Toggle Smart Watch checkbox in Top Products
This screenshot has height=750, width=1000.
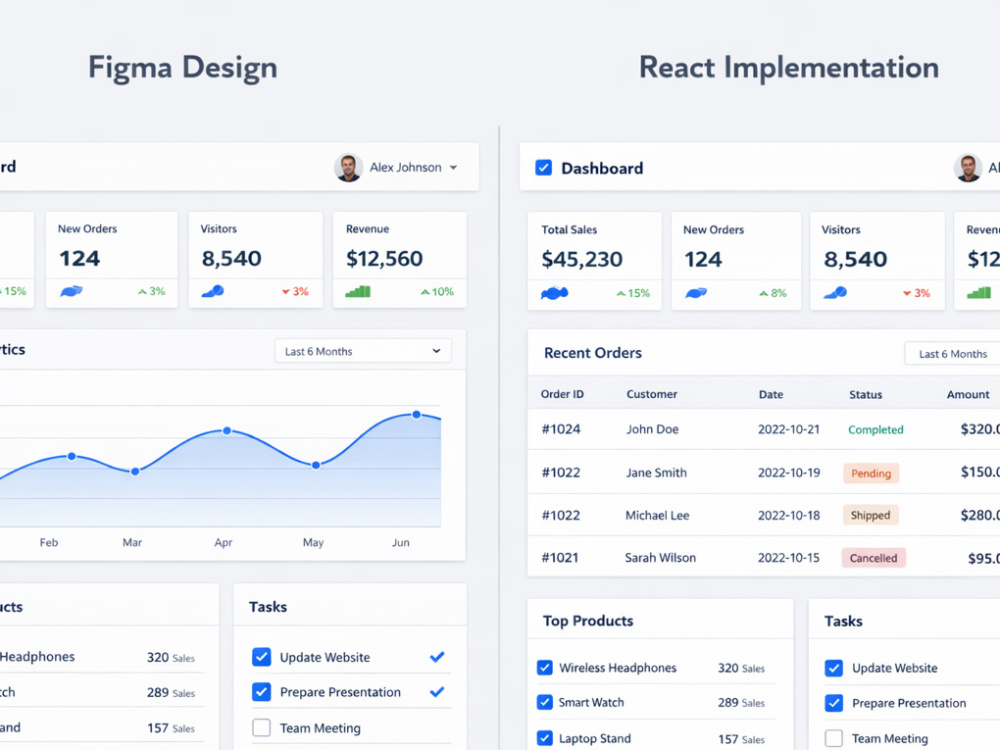pyautogui.click(x=545, y=702)
